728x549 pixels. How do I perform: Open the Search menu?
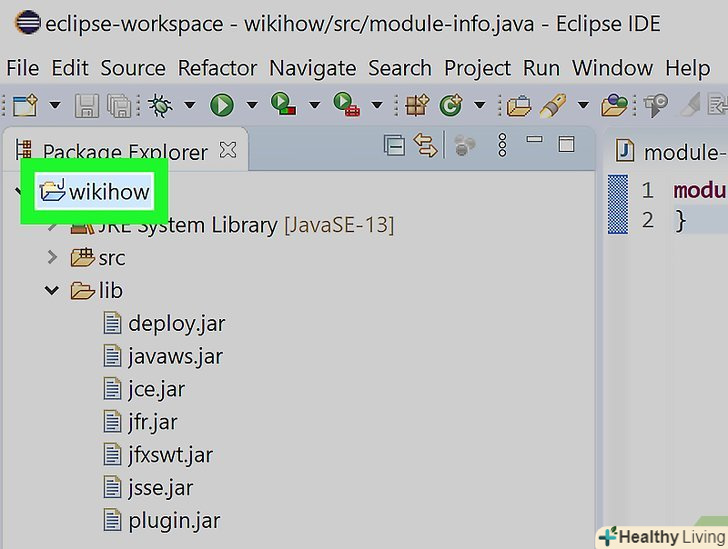[400, 68]
